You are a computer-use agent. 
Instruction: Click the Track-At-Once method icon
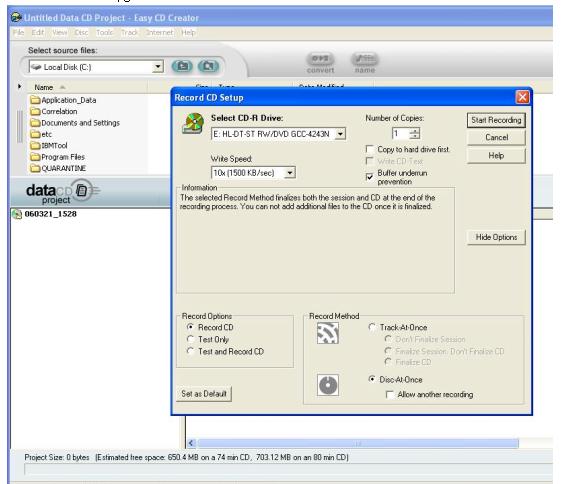coord(328,333)
